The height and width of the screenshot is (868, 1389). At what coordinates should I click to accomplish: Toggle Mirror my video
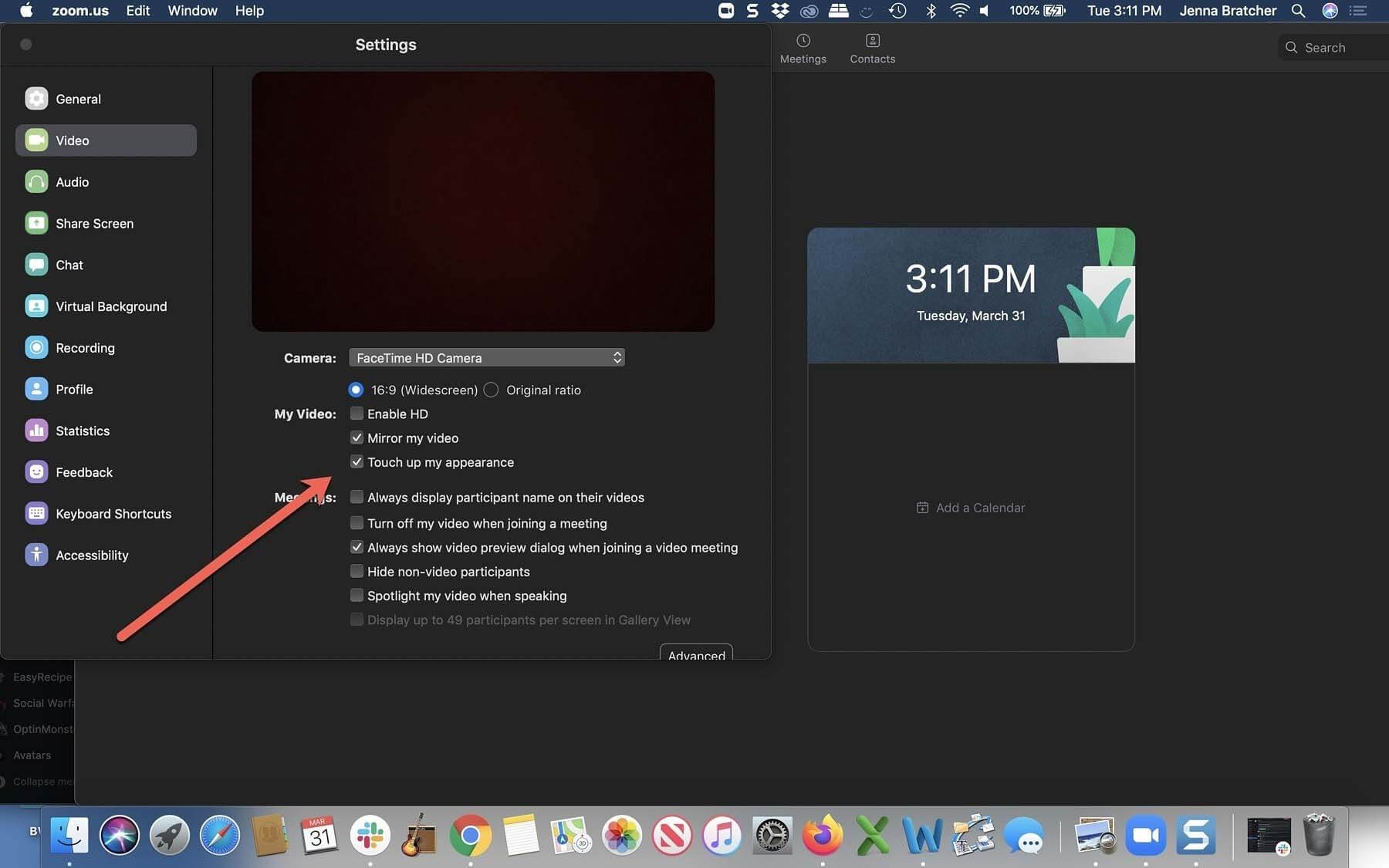(357, 437)
